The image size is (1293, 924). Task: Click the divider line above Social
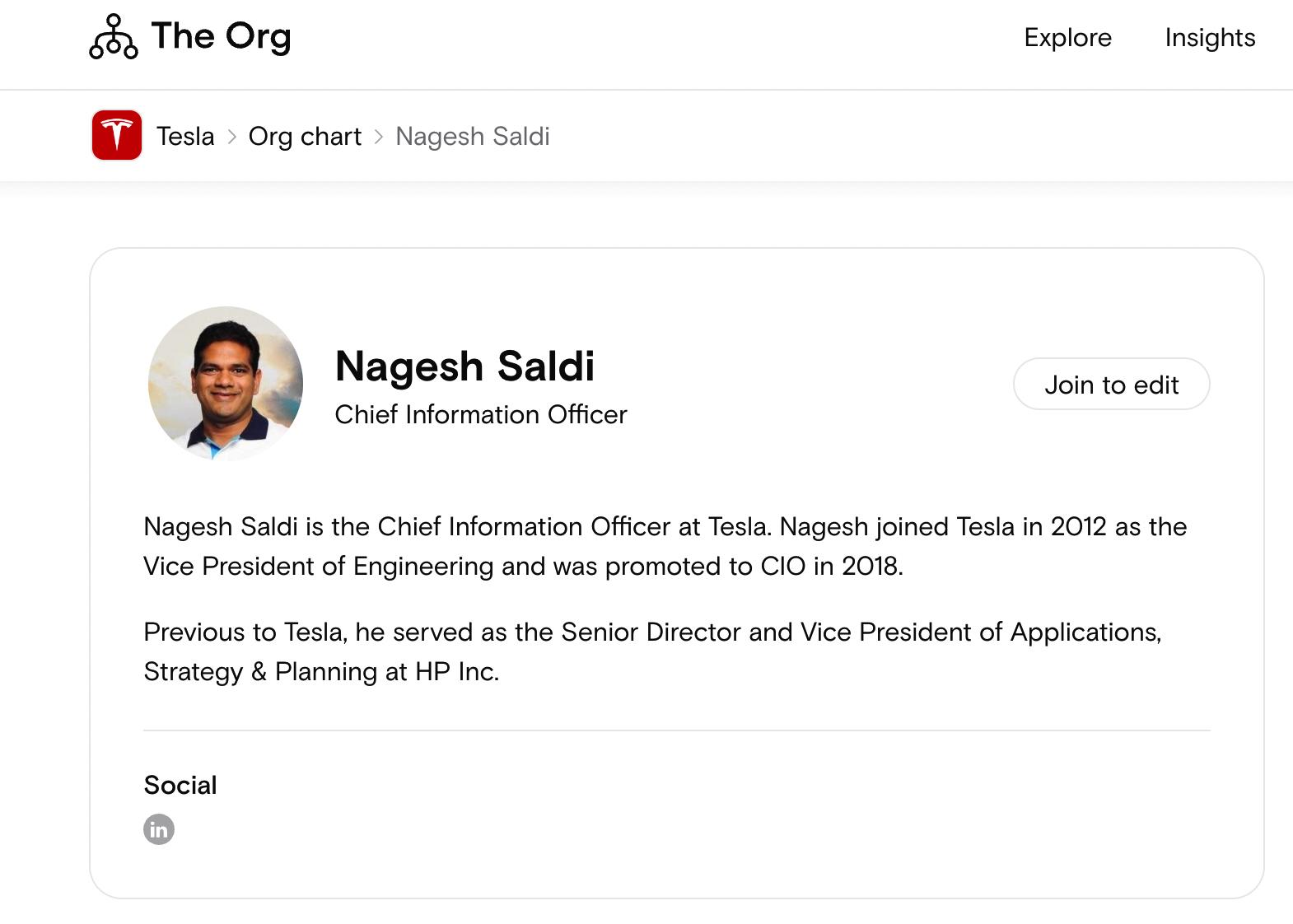[675, 730]
